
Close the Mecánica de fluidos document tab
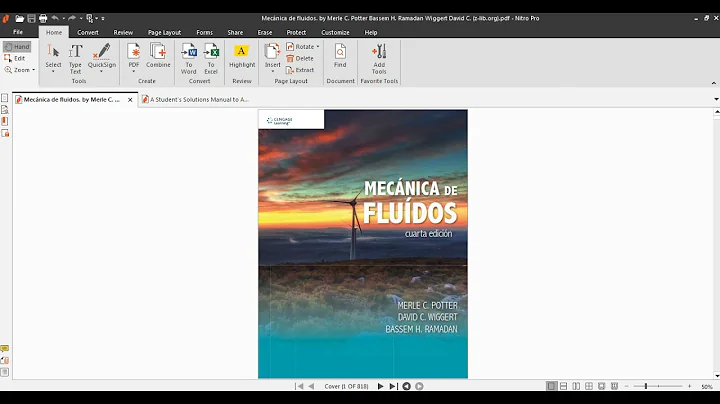pos(130,100)
